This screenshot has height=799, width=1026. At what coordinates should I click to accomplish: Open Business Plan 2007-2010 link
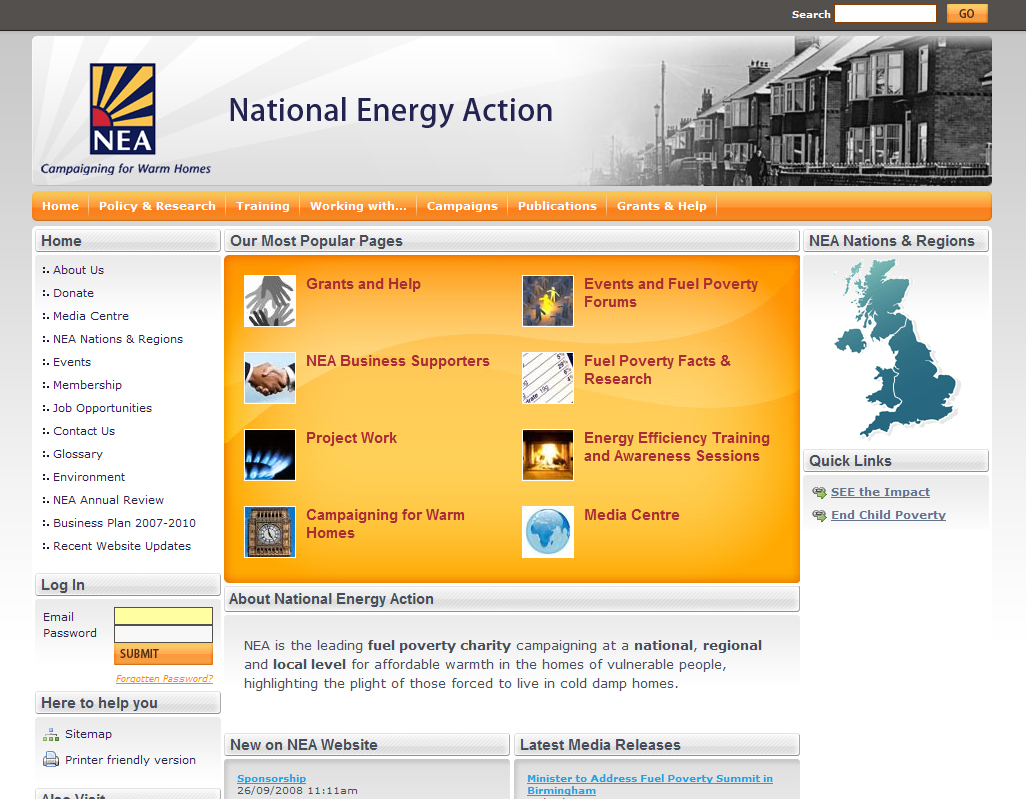pyautogui.click(x=124, y=523)
